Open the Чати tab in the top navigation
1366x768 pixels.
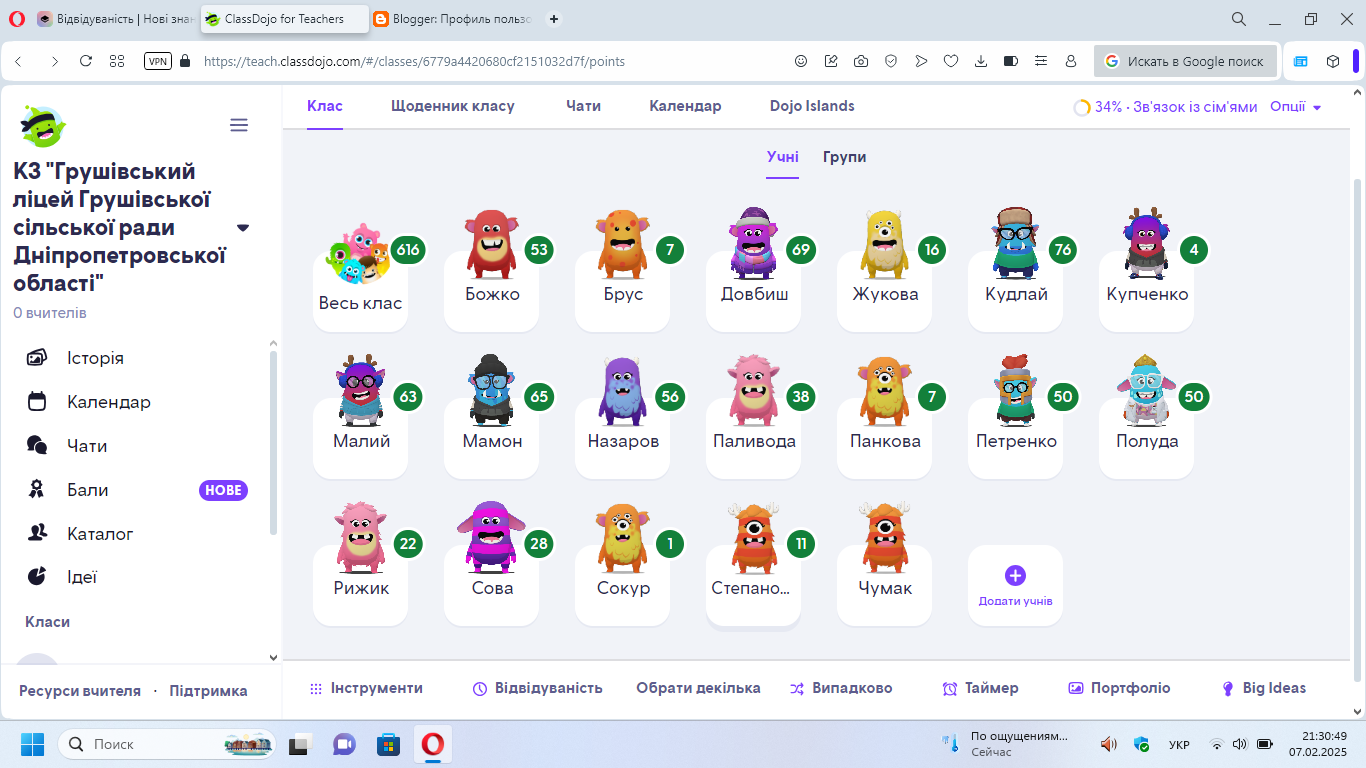point(583,106)
